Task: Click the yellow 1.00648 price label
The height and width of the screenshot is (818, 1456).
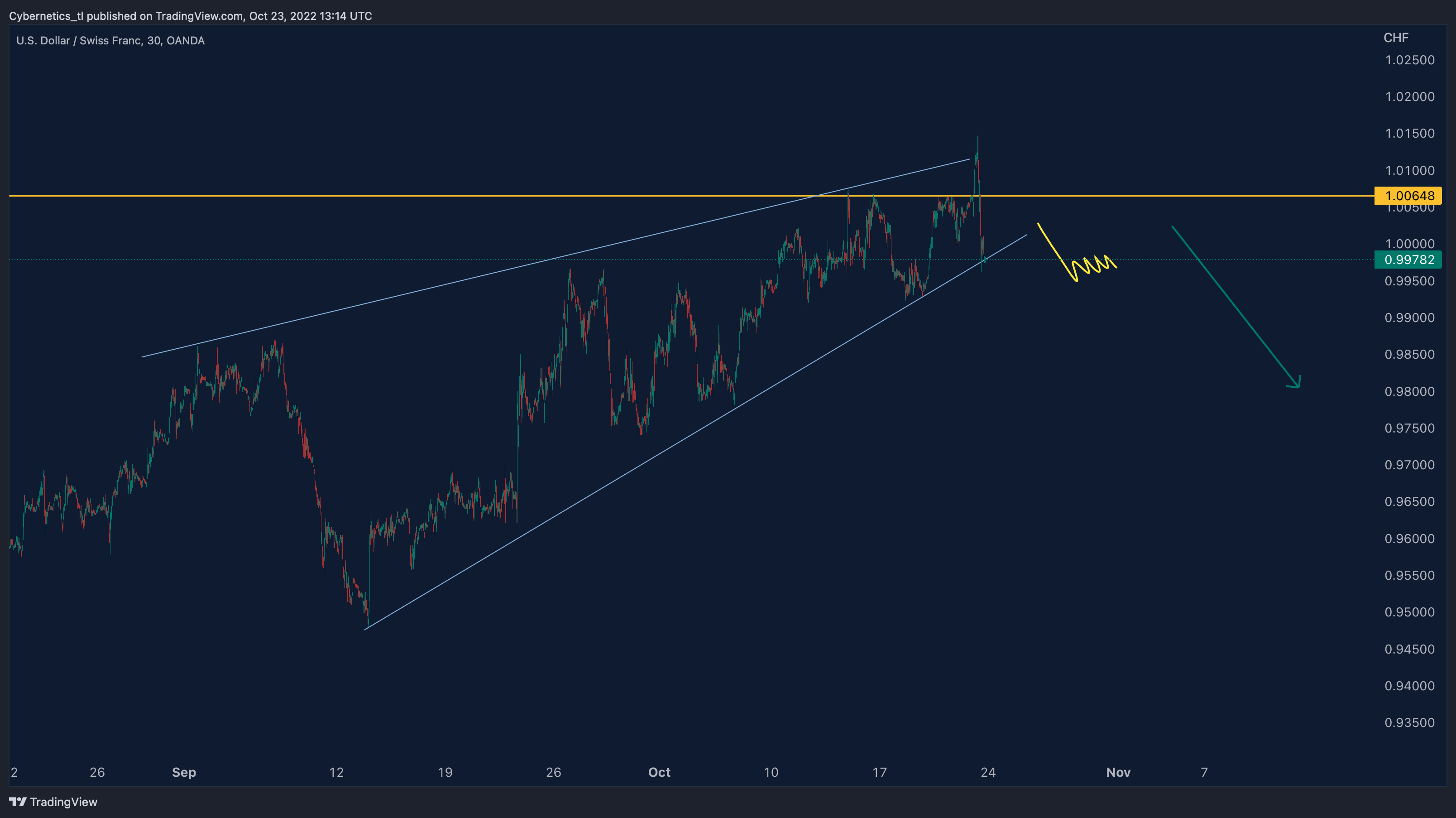Action: [x=1408, y=196]
